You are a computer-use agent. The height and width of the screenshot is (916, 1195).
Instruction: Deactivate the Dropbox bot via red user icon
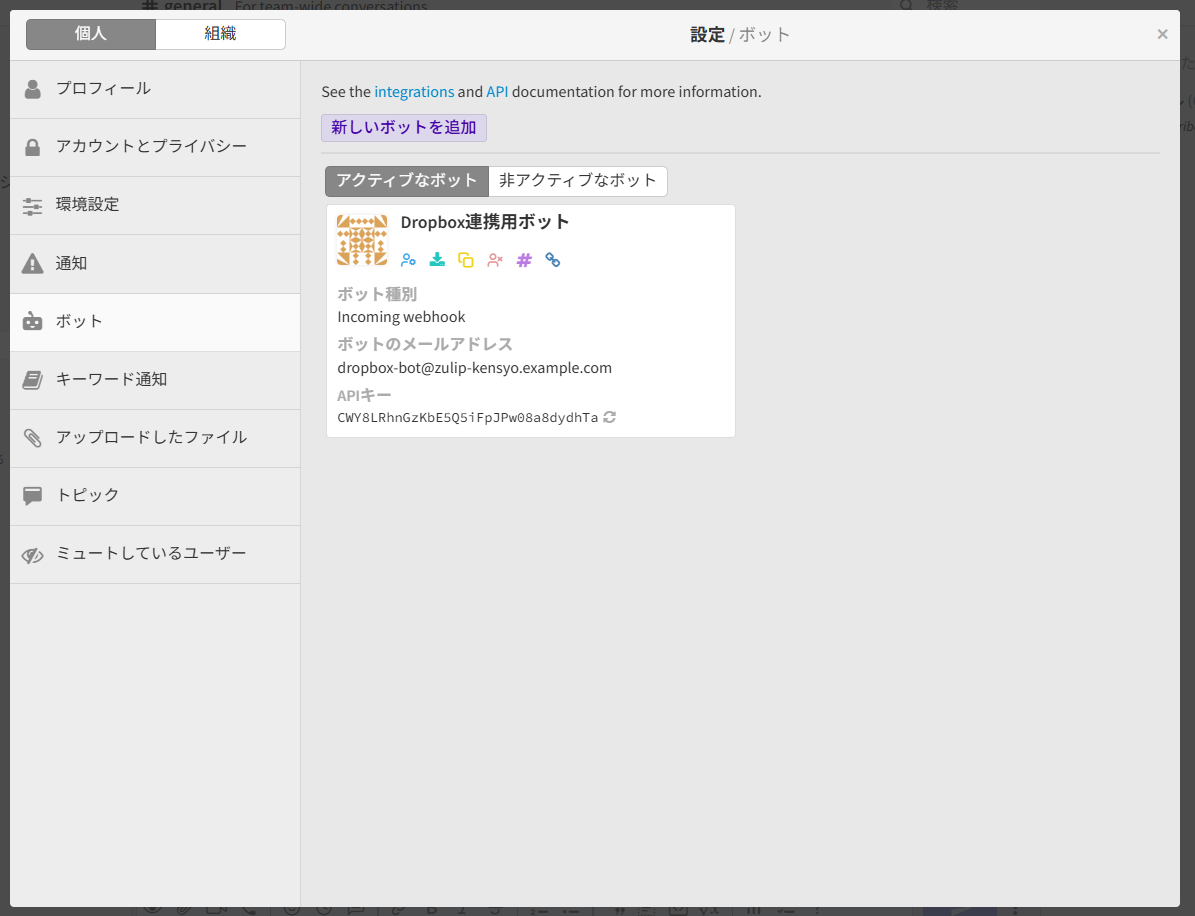(x=495, y=260)
